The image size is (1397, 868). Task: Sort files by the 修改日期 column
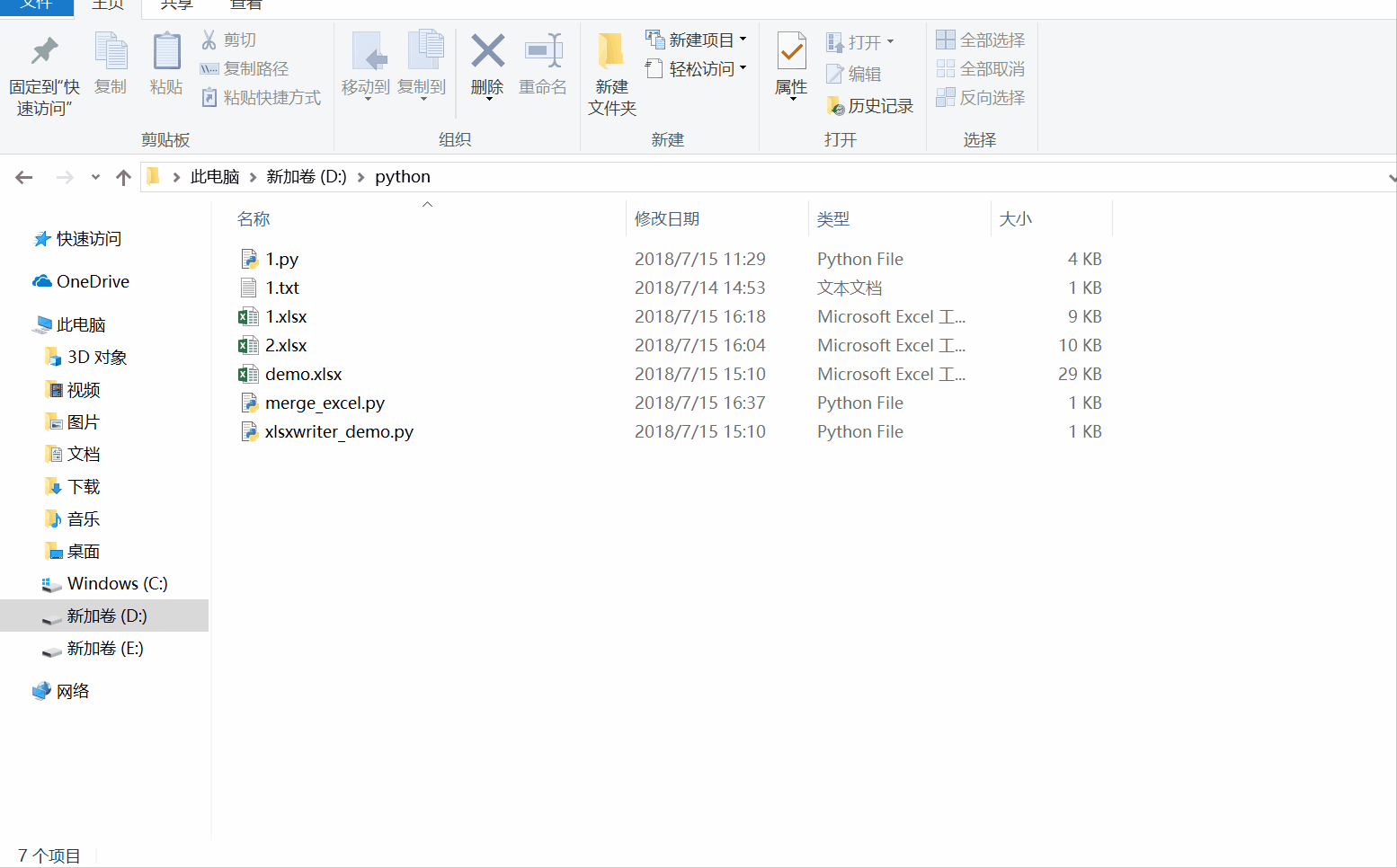(x=667, y=217)
